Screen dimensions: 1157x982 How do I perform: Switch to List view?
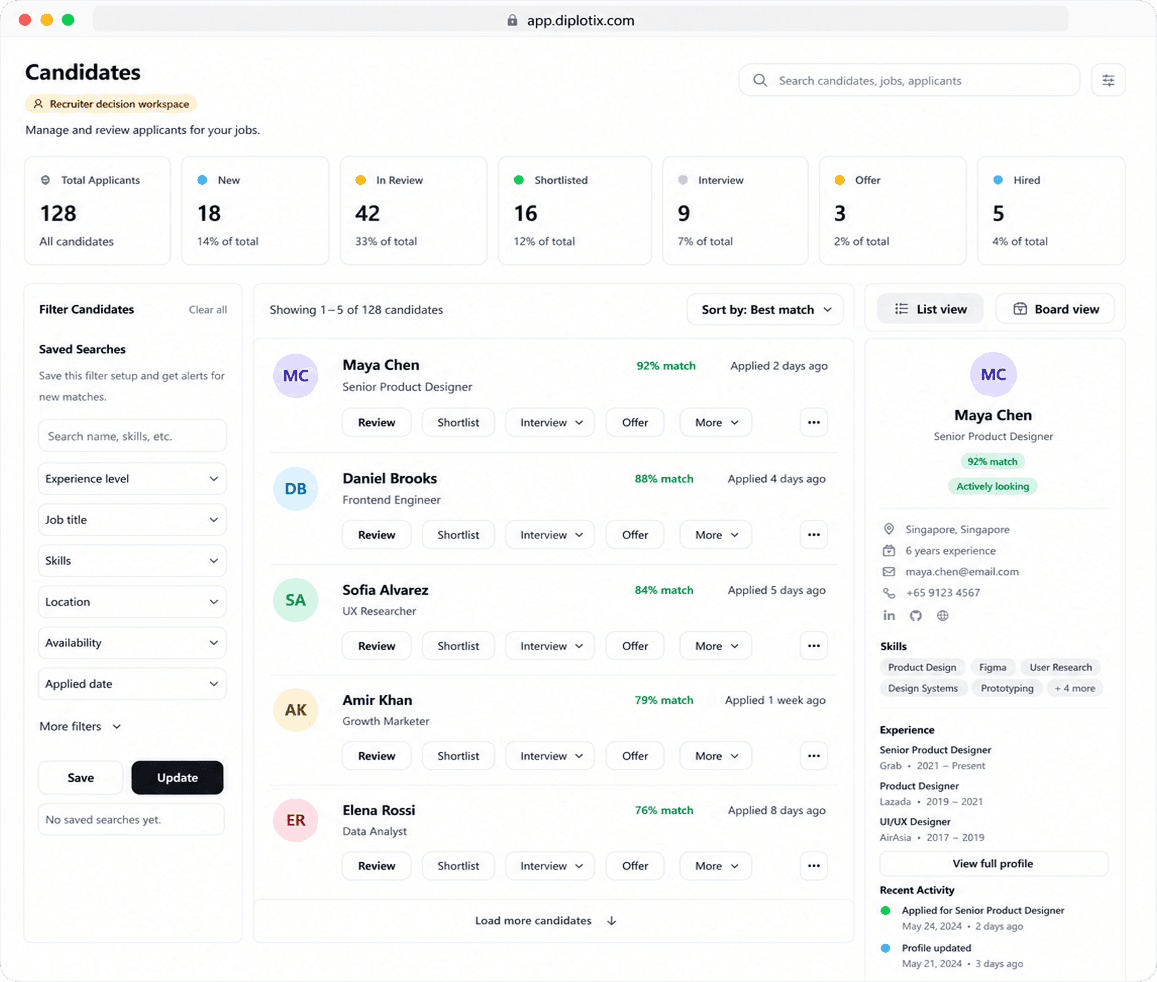[930, 309]
